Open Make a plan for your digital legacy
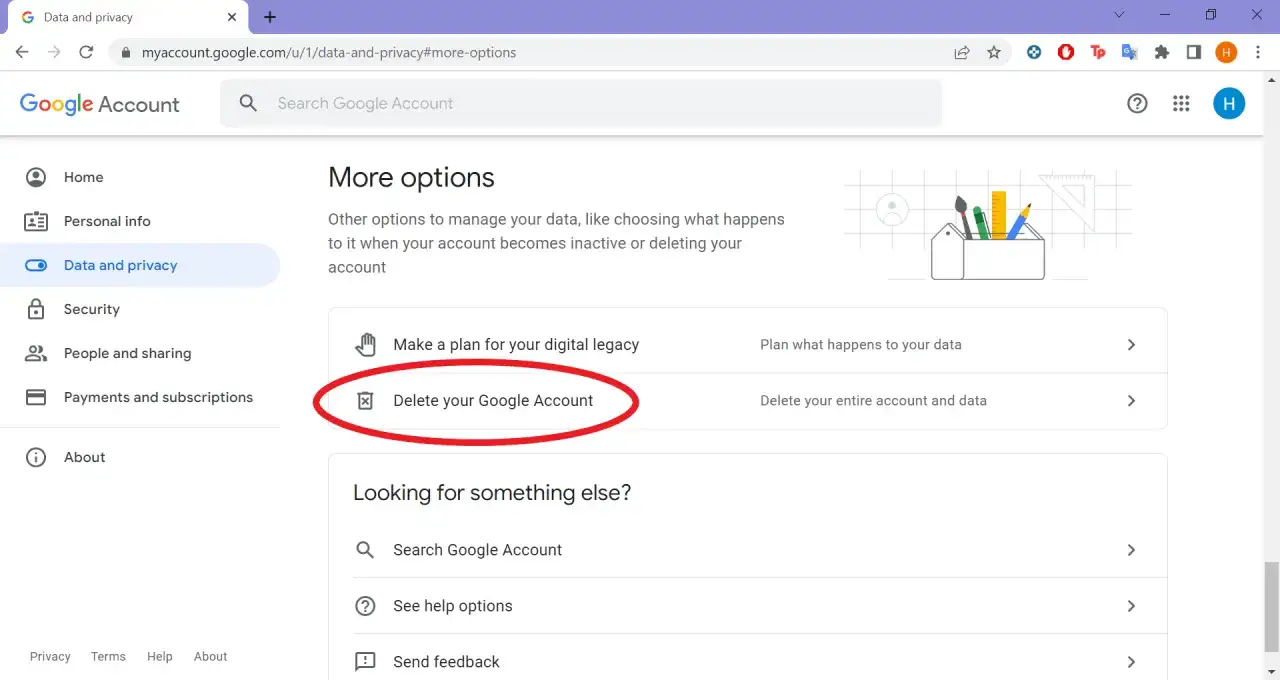Screen dimensions: 1280x680 coord(748,344)
